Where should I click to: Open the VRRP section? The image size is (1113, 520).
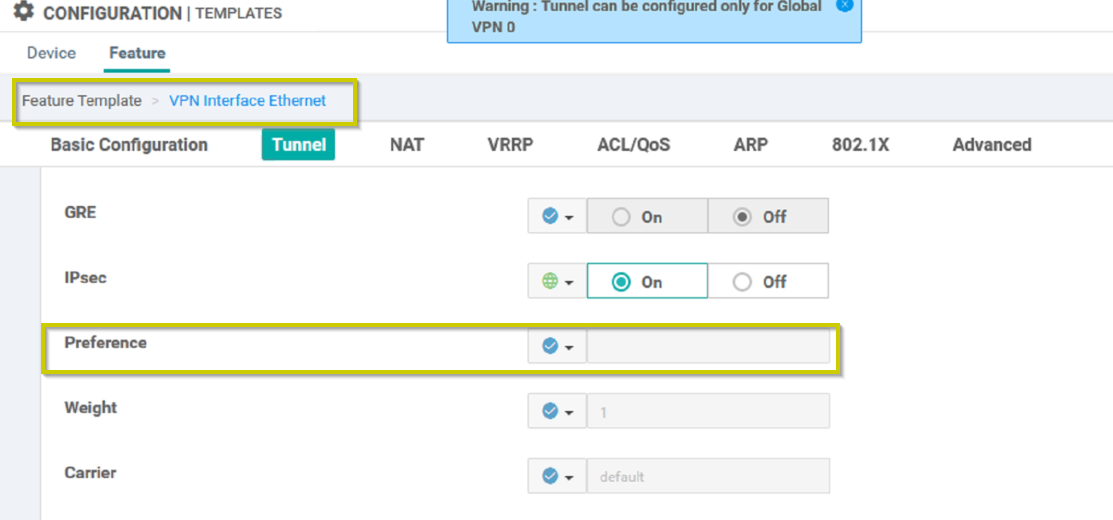coord(510,145)
